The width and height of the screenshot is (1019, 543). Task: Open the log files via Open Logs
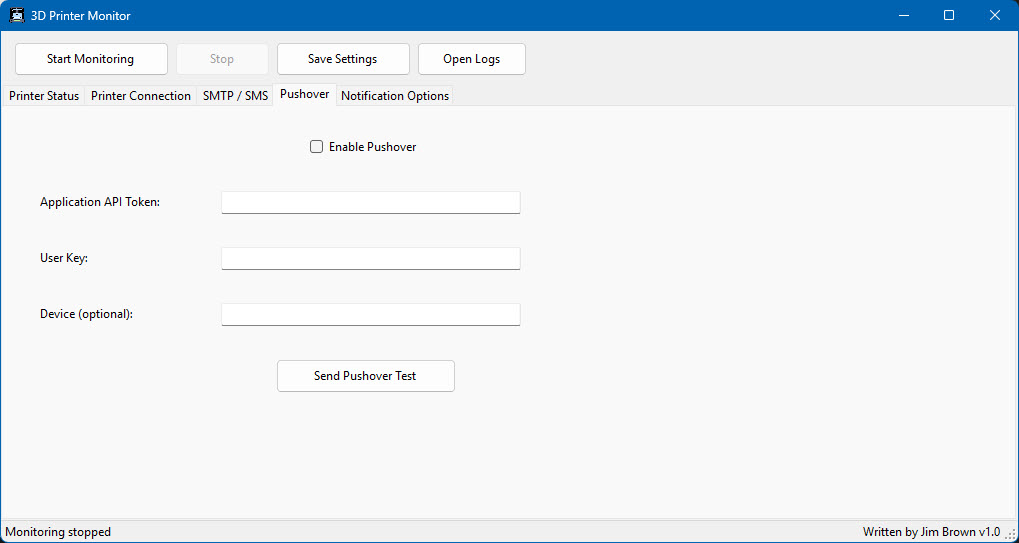[472, 59]
